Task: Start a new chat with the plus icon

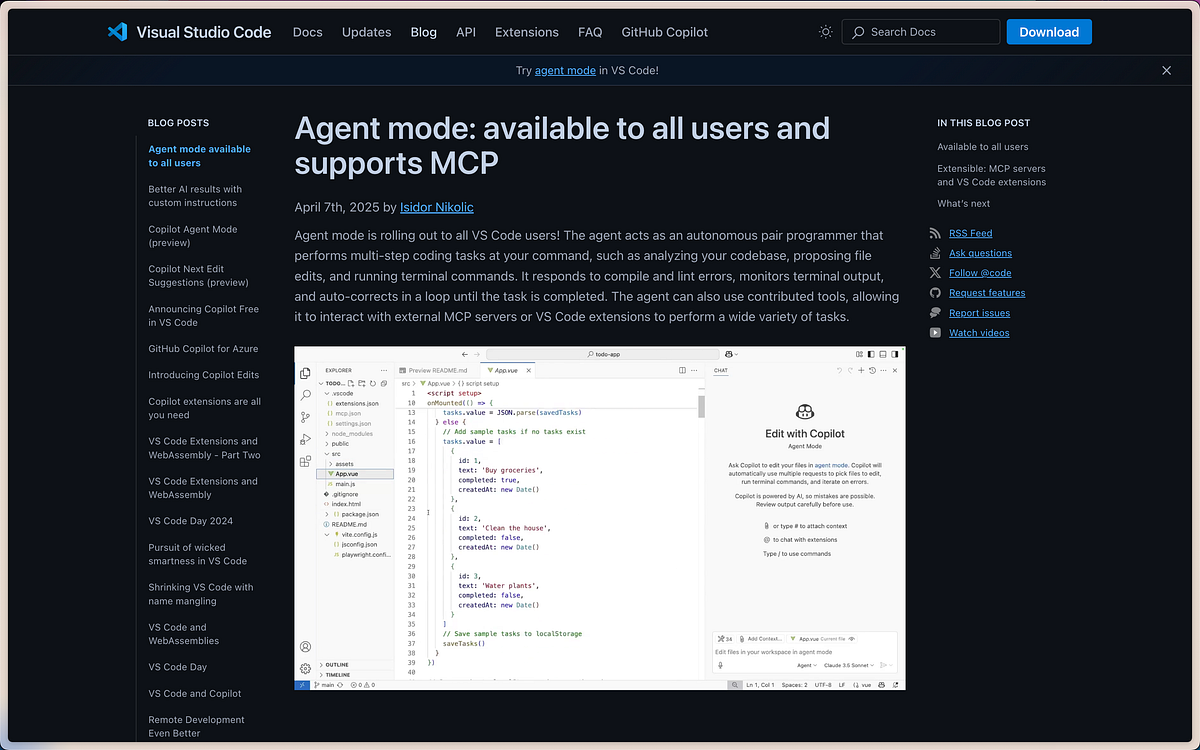Action: pos(860,371)
